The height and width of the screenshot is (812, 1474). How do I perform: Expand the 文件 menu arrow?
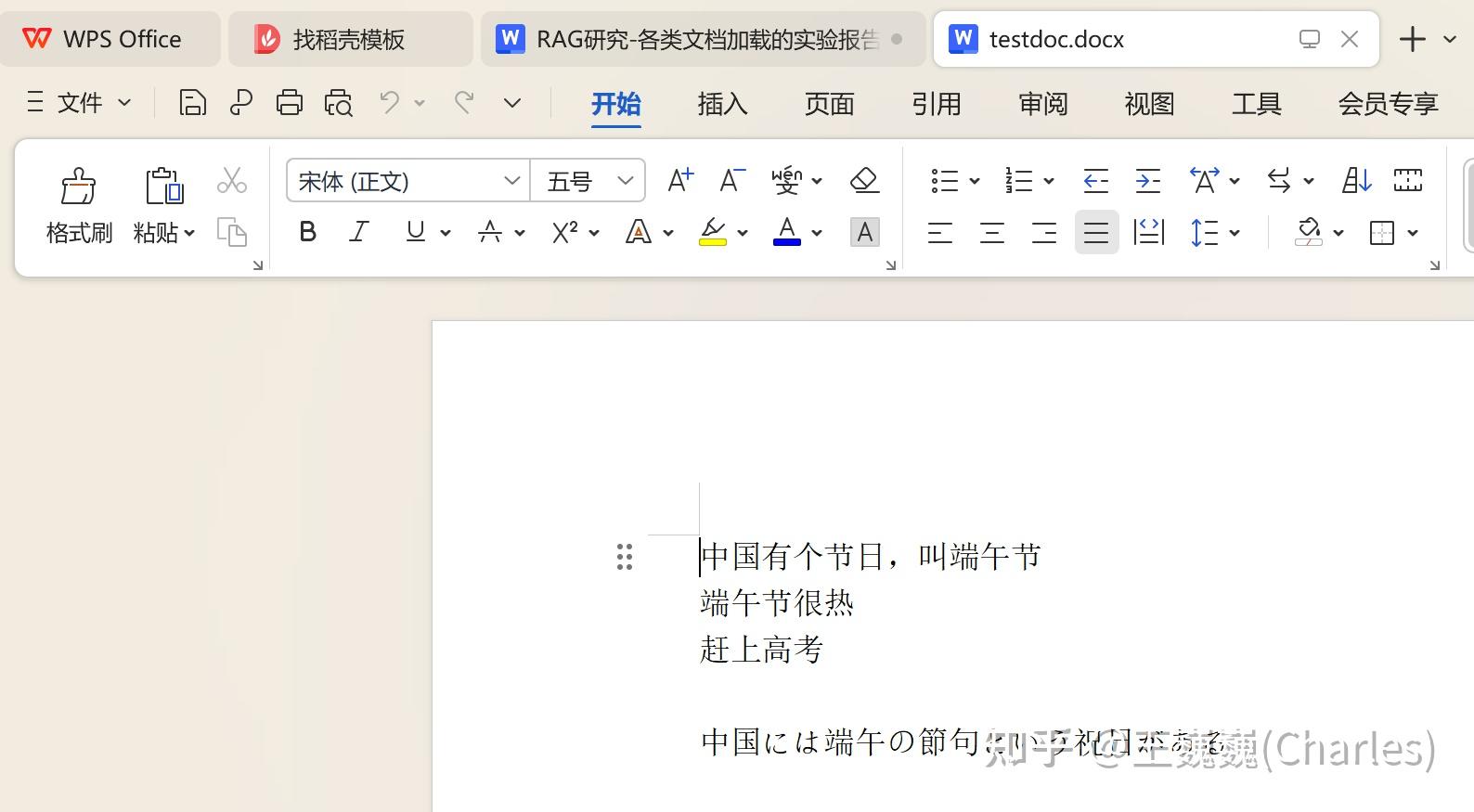pos(124,102)
